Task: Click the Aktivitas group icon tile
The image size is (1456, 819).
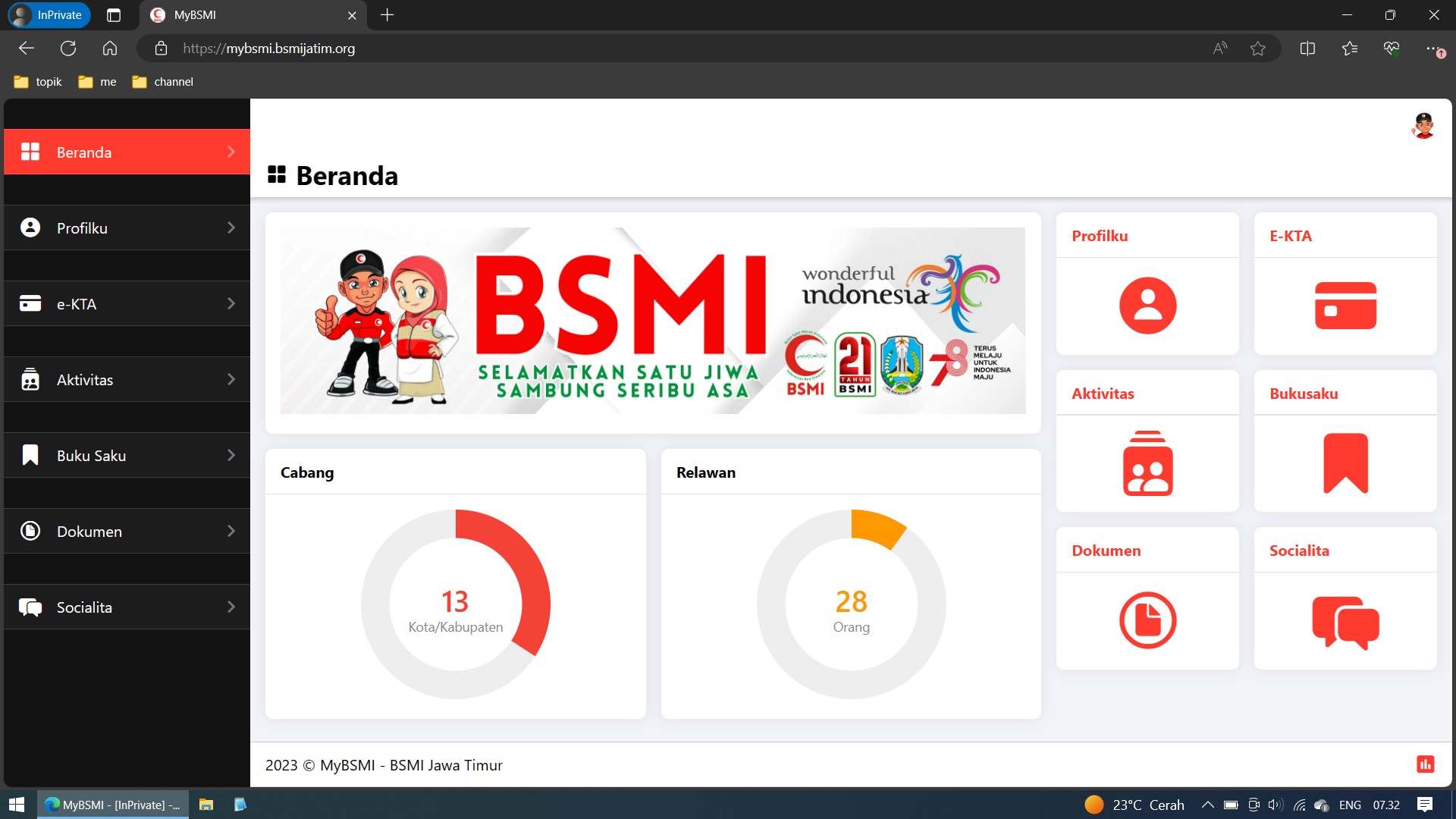Action: point(1147,463)
